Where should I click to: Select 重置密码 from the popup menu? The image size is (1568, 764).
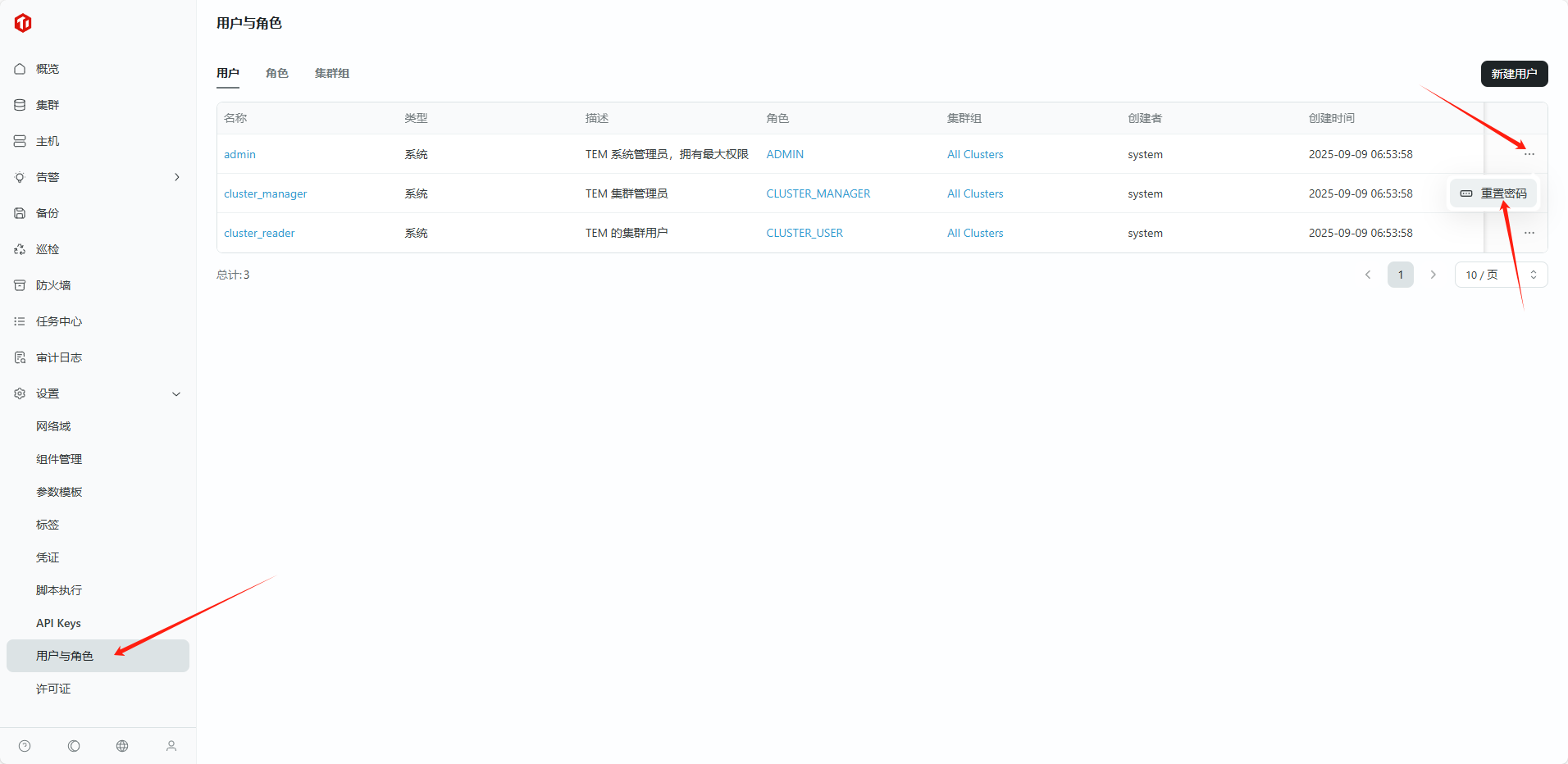1493,193
